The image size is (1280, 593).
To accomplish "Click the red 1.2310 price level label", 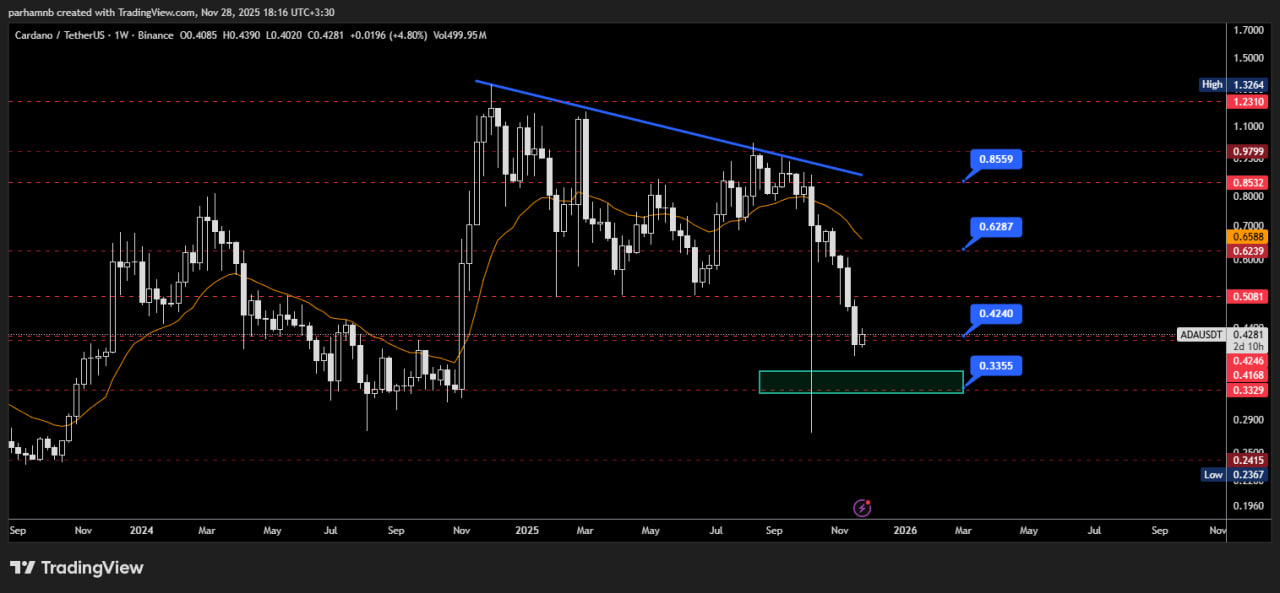I will click(x=1250, y=102).
